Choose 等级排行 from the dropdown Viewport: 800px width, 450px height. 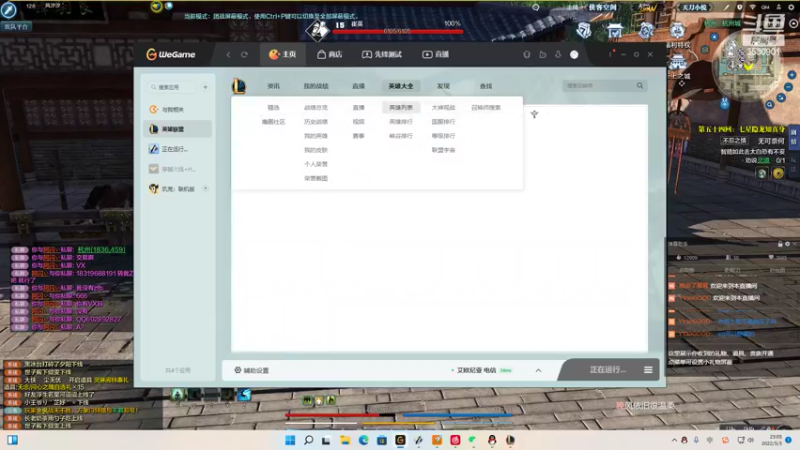click(x=443, y=136)
